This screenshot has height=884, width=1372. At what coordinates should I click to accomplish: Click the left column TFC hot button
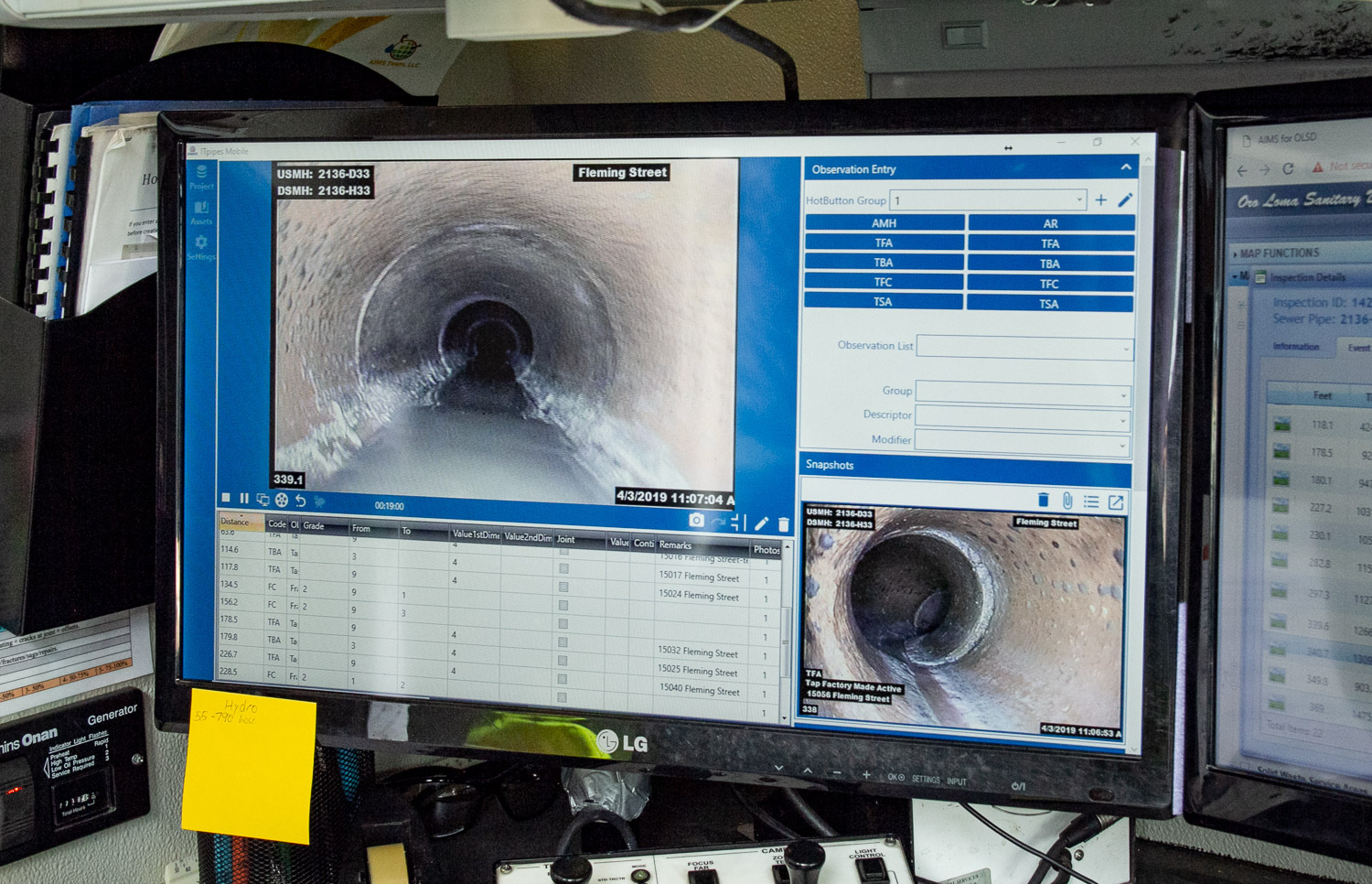pos(883,282)
